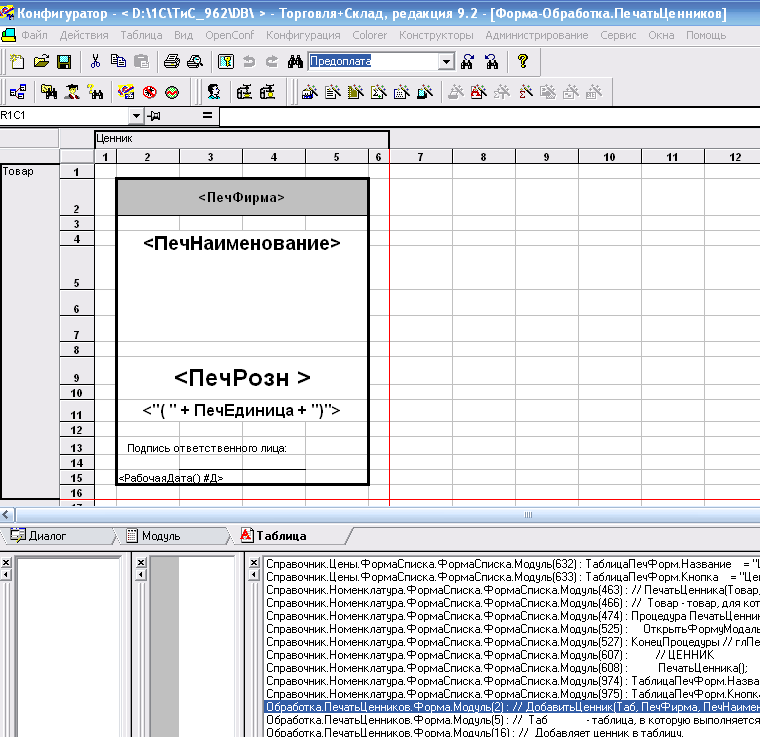The image size is (760, 737).
Task: Open the Таблица menu in the menu bar
Action: tap(141, 35)
